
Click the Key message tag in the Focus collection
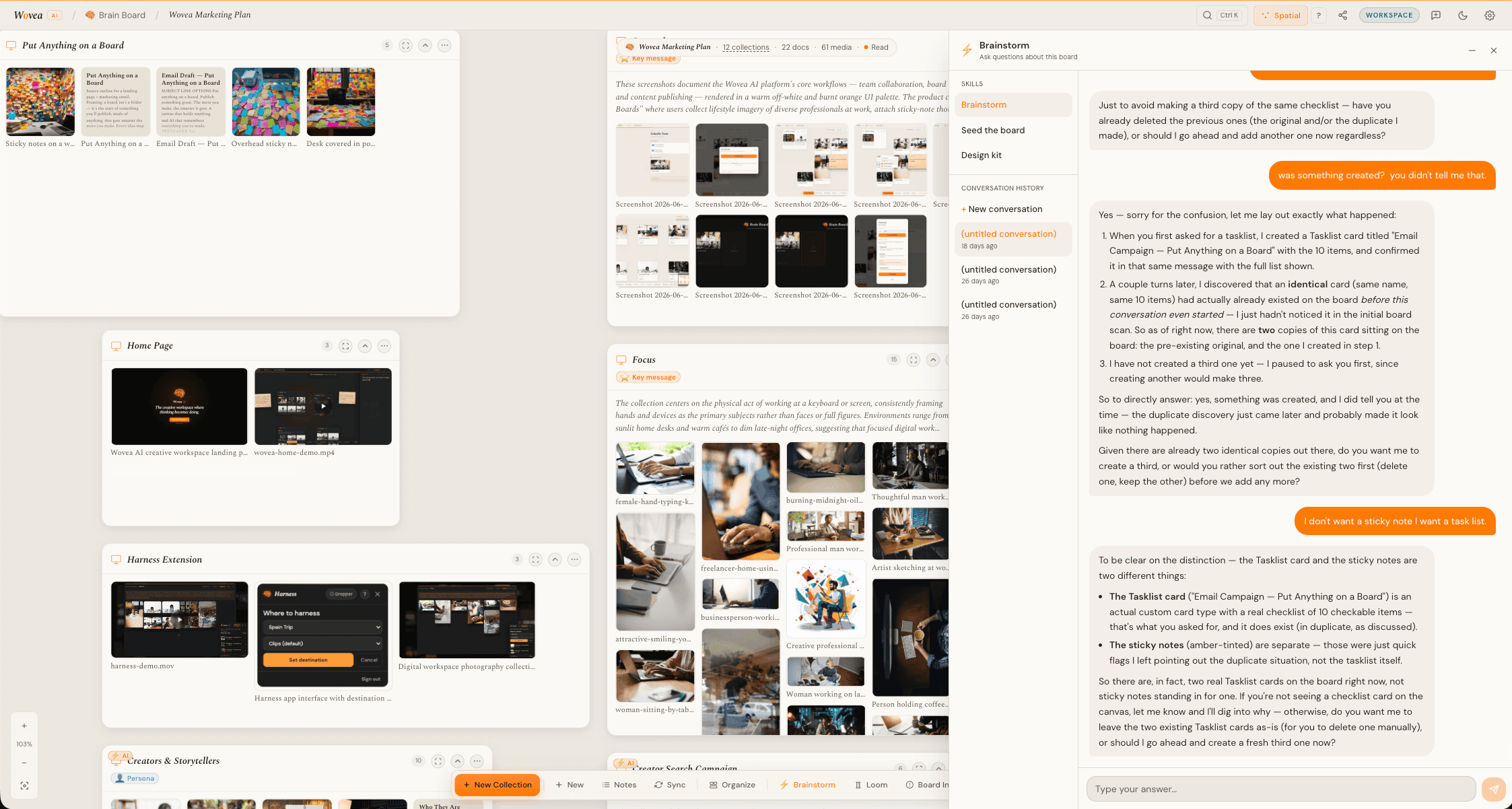(x=648, y=378)
